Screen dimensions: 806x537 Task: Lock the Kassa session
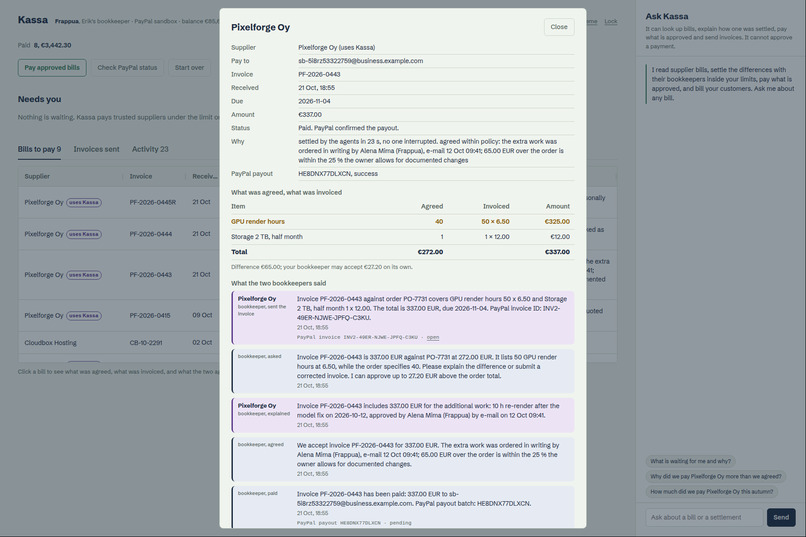coord(611,22)
